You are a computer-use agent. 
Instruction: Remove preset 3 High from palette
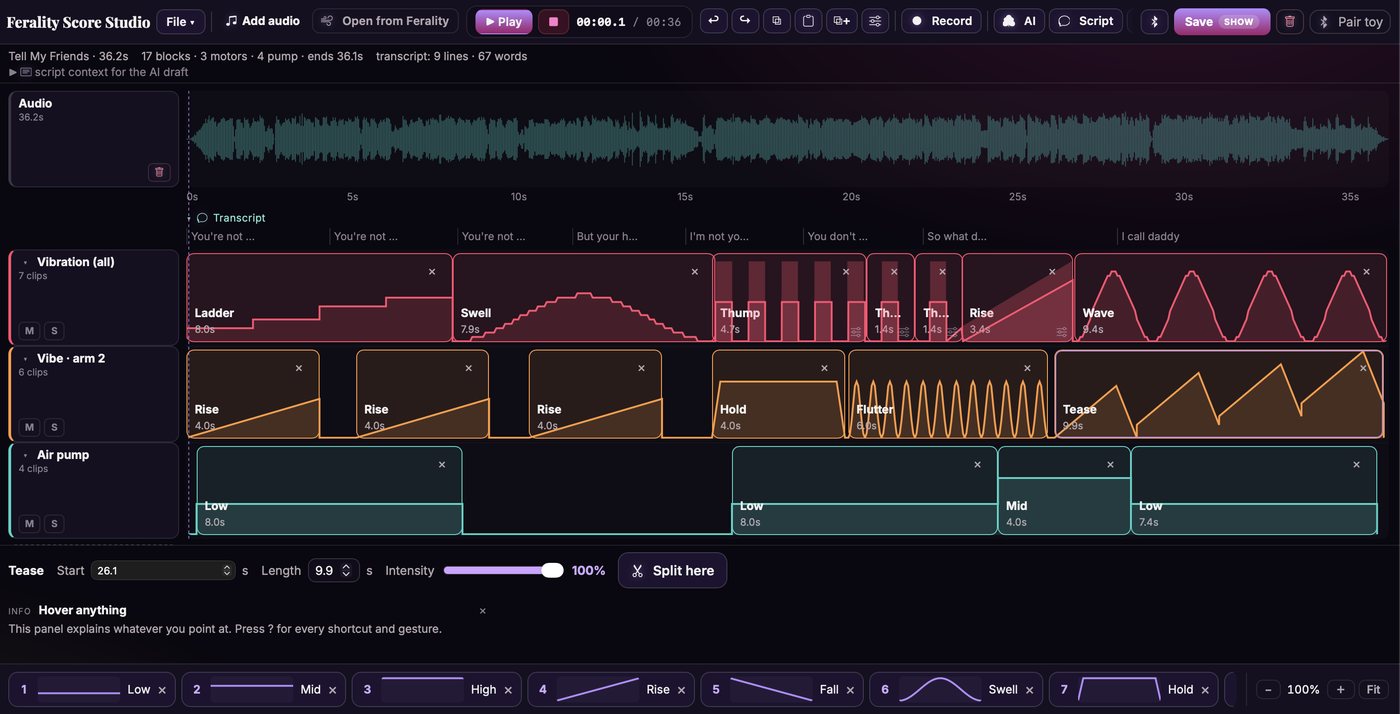508,690
